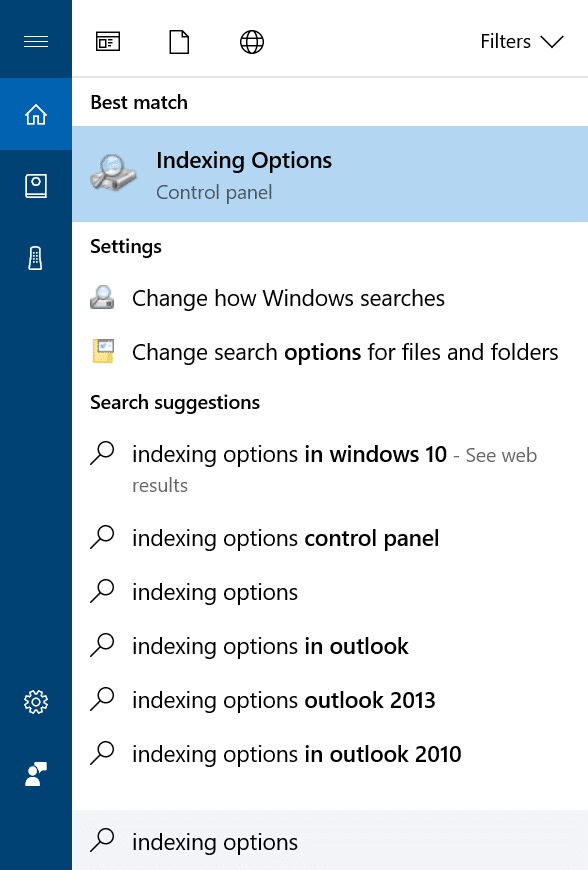Viewport: 588px width, 870px height.
Task: Select suggestion indexing options in outlook
Action: click(x=330, y=646)
